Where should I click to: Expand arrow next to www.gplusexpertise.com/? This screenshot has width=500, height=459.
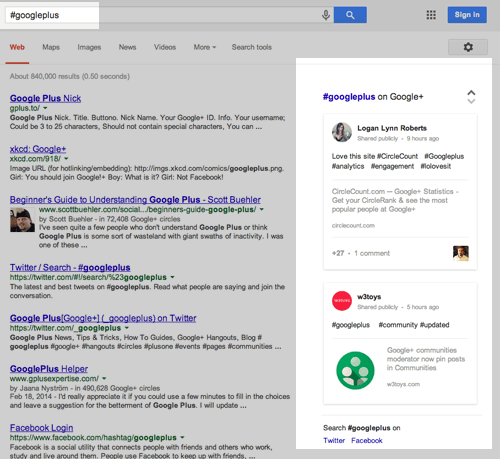pos(104,378)
